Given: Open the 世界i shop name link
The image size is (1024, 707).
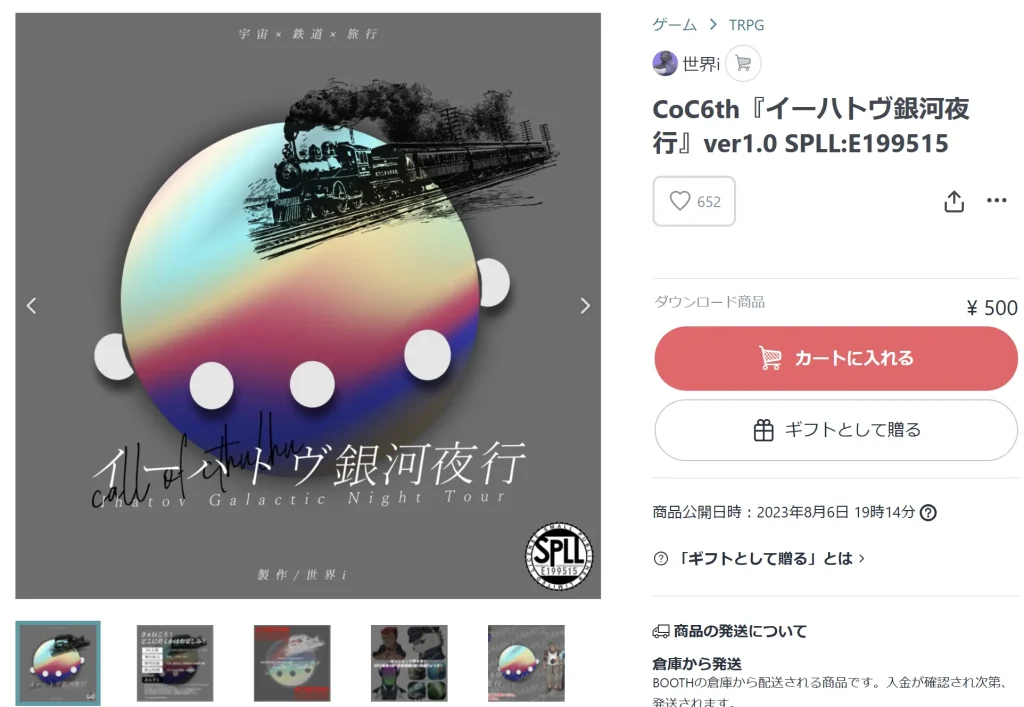Looking at the screenshot, I should [x=701, y=64].
